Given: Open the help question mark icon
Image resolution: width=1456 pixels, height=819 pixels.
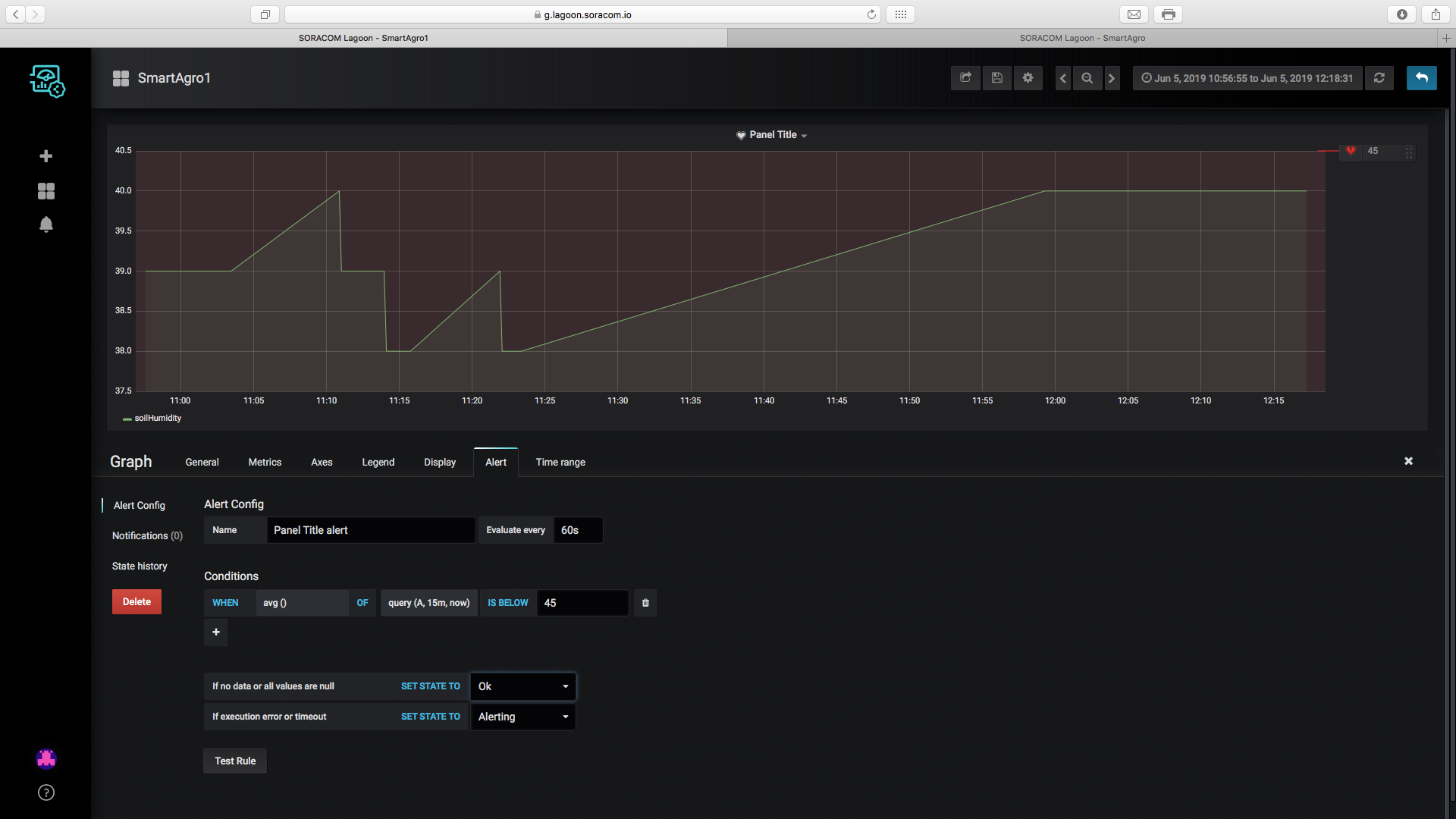Looking at the screenshot, I should [46, 792].
